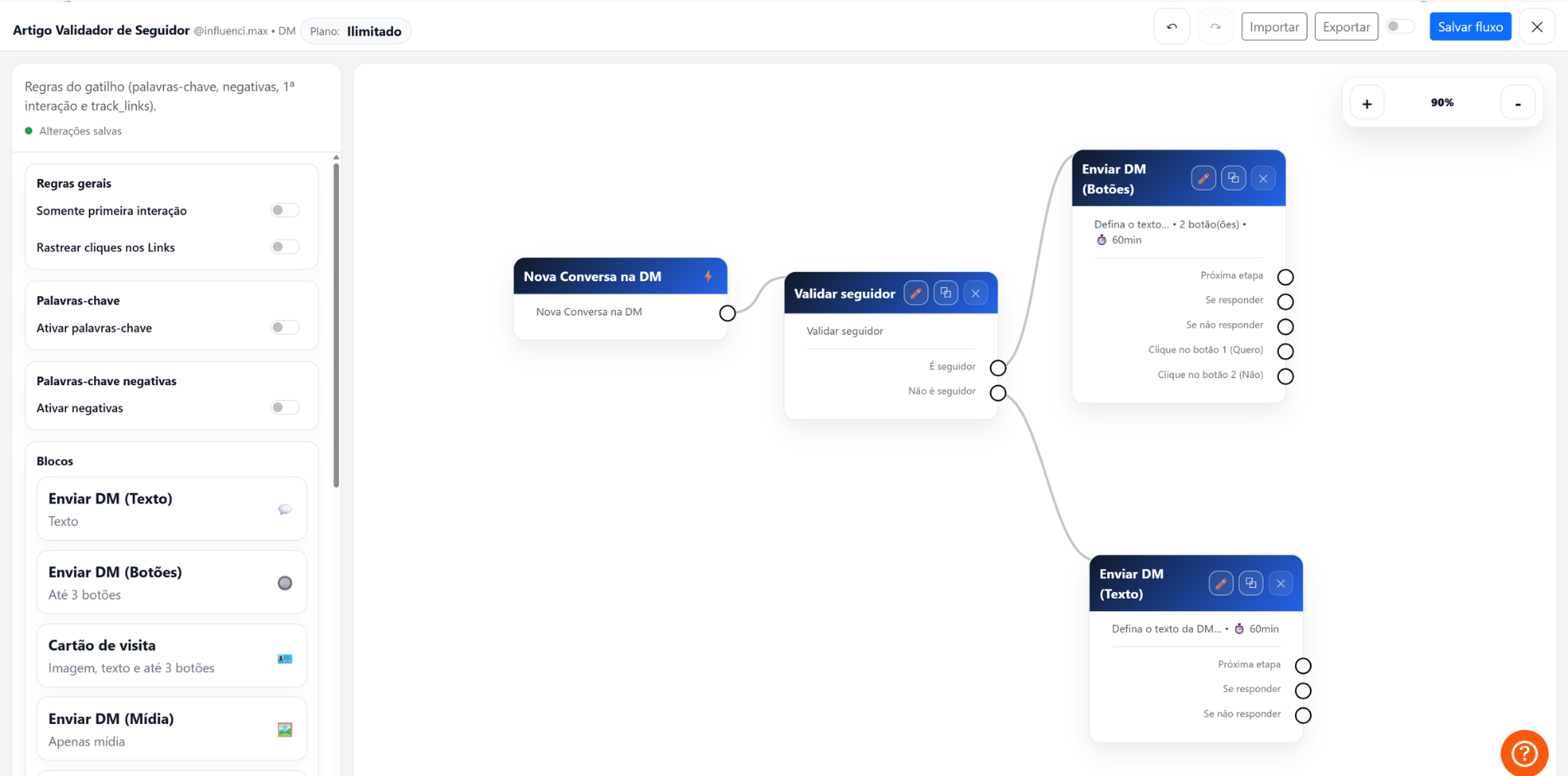
Task: Click the Alterações salvas status text
Action: (x=80, y=131)
